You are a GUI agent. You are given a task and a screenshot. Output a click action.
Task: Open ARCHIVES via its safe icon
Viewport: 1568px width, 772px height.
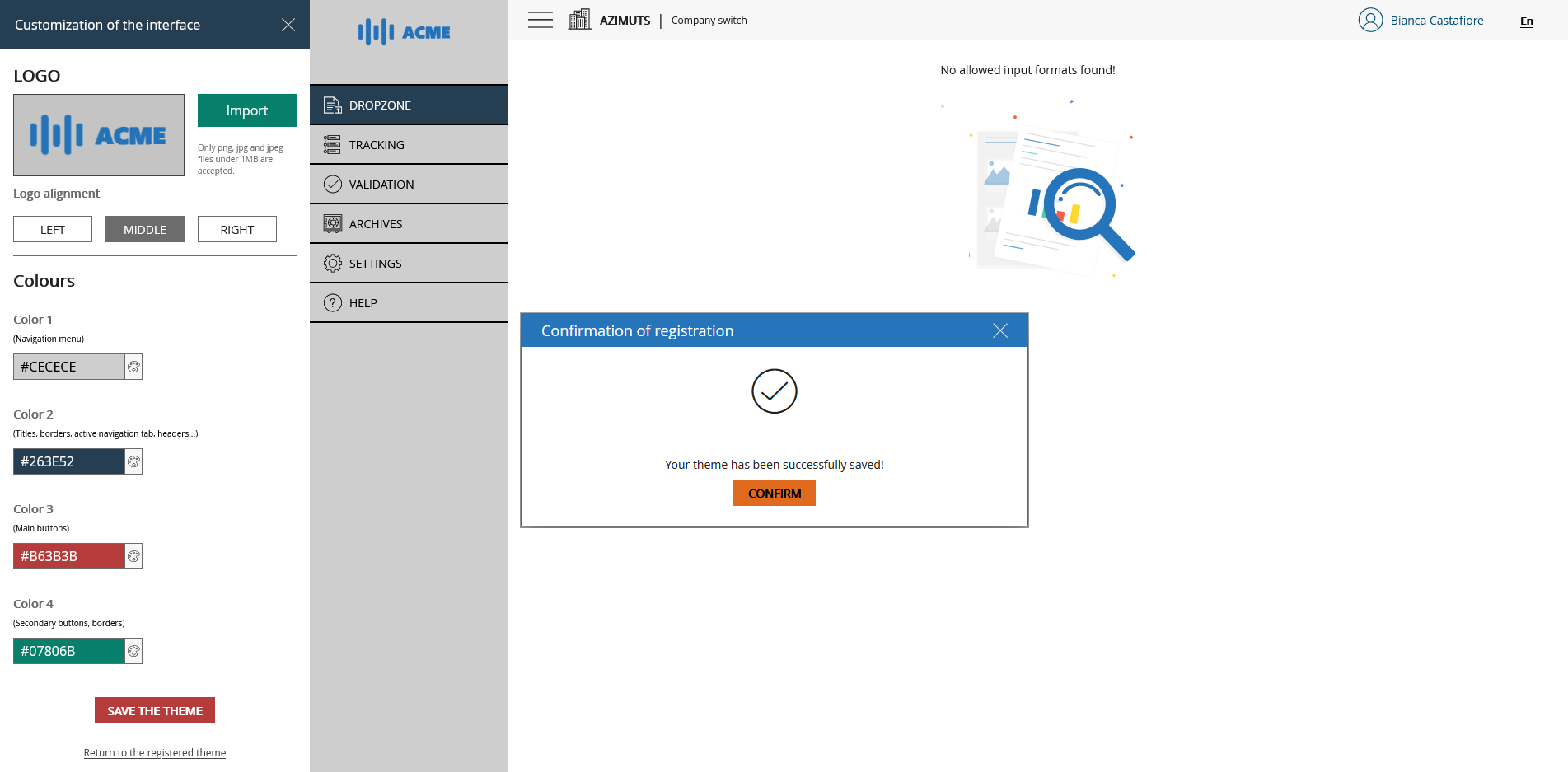[x=332, y=223]
